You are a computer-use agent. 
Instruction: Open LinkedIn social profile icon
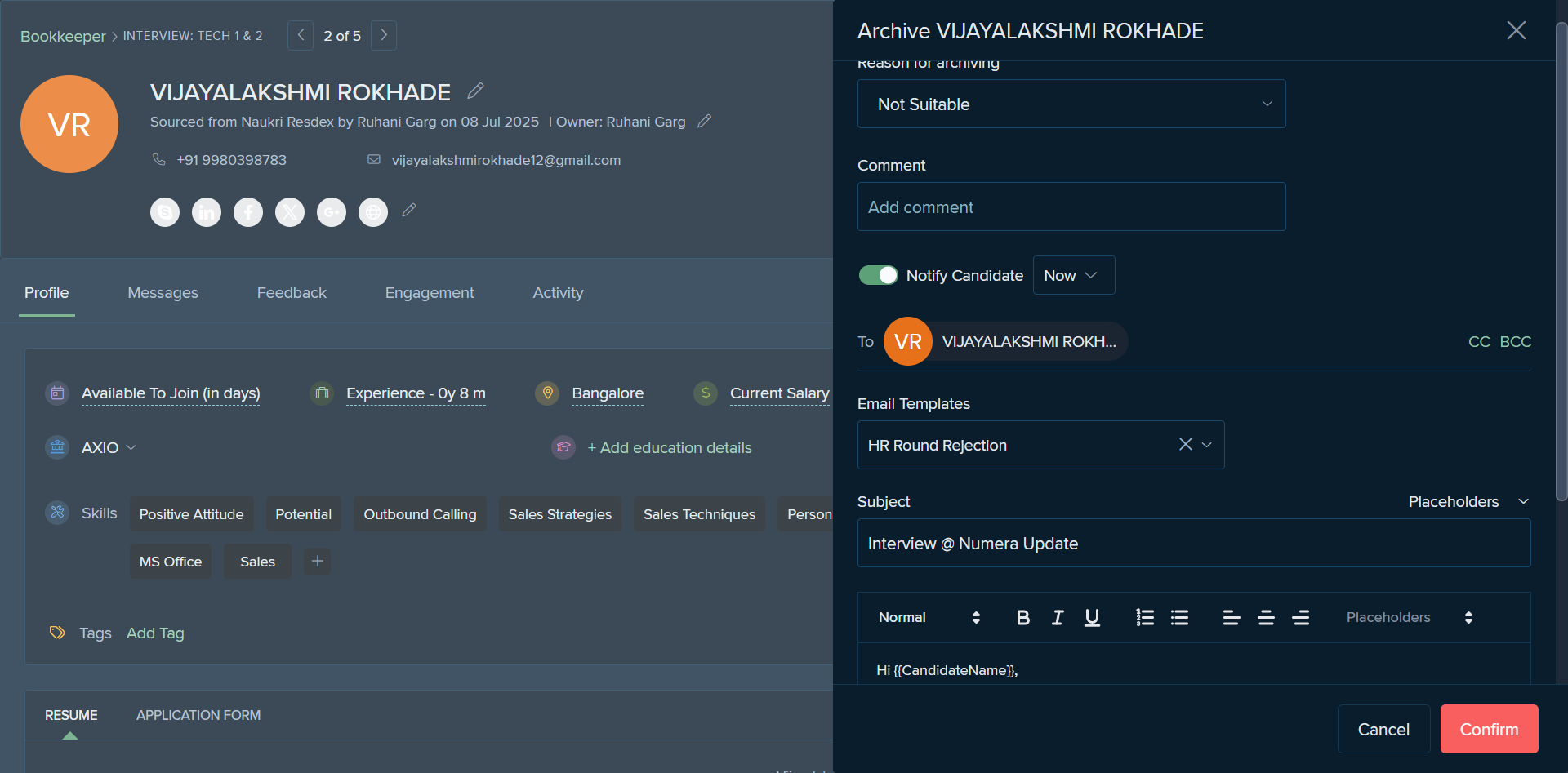[207, 212]
